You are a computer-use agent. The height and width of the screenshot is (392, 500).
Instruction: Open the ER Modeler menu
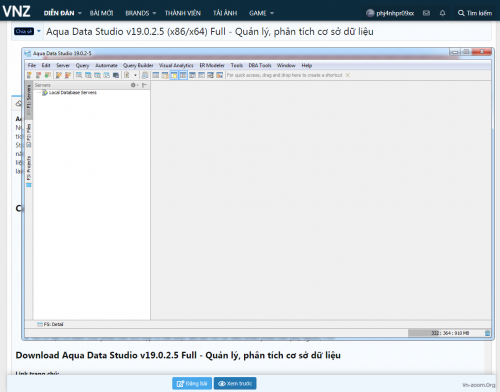[x=212, y=65]
